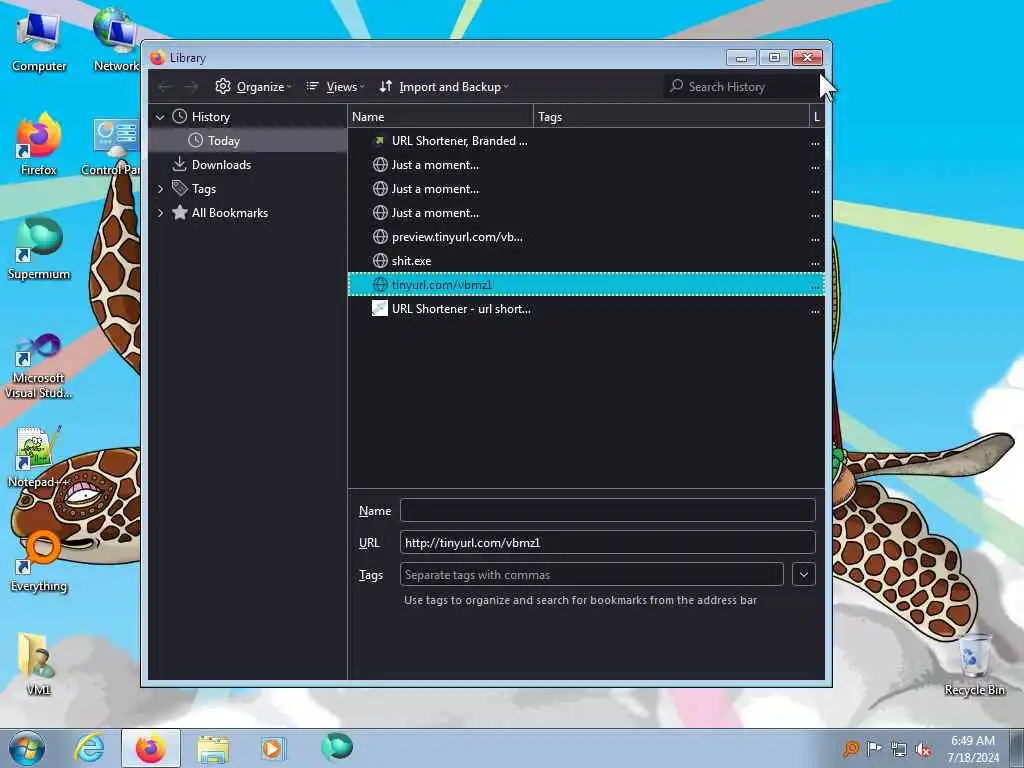Minimize the Library window
1024x768 pixels.
coord(741,57)
